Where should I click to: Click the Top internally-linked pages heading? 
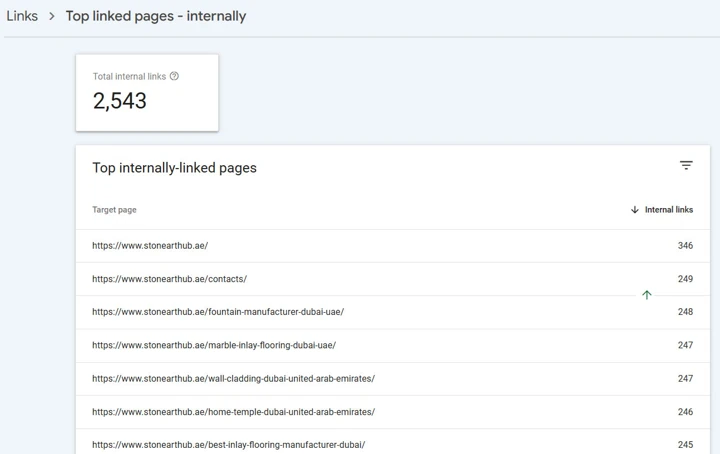pos(174,168)
